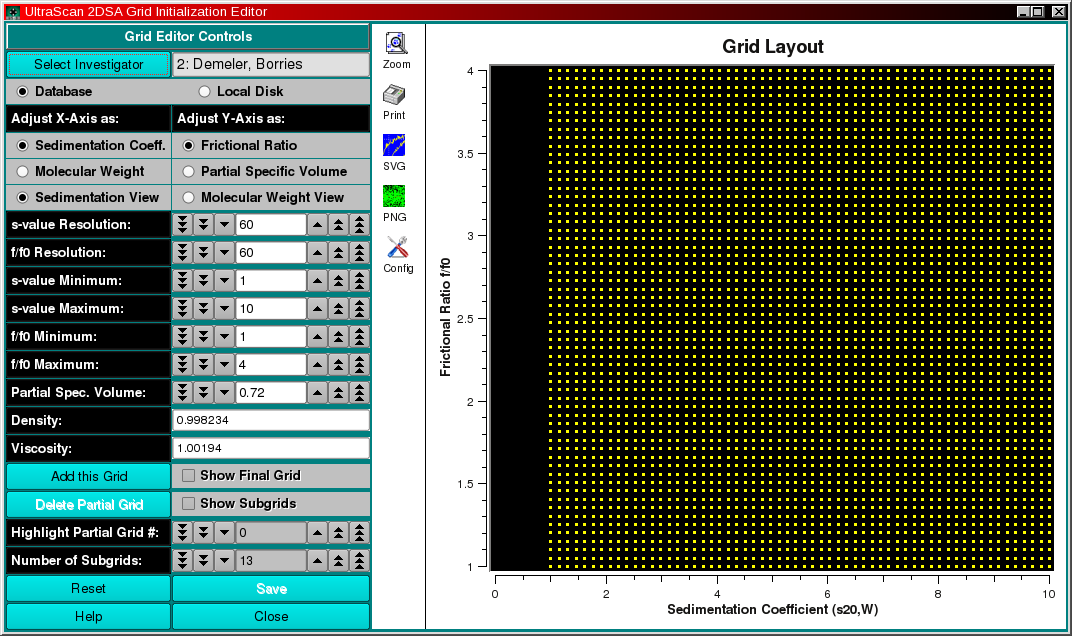Reset the grid editor
This screenshot has width=1072, height=636.
click(89, 589)
